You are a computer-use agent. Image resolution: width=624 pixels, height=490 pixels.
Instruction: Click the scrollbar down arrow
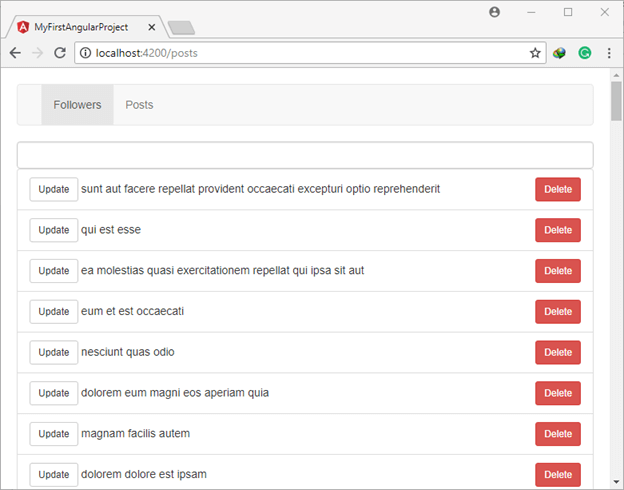click(616, 482)
